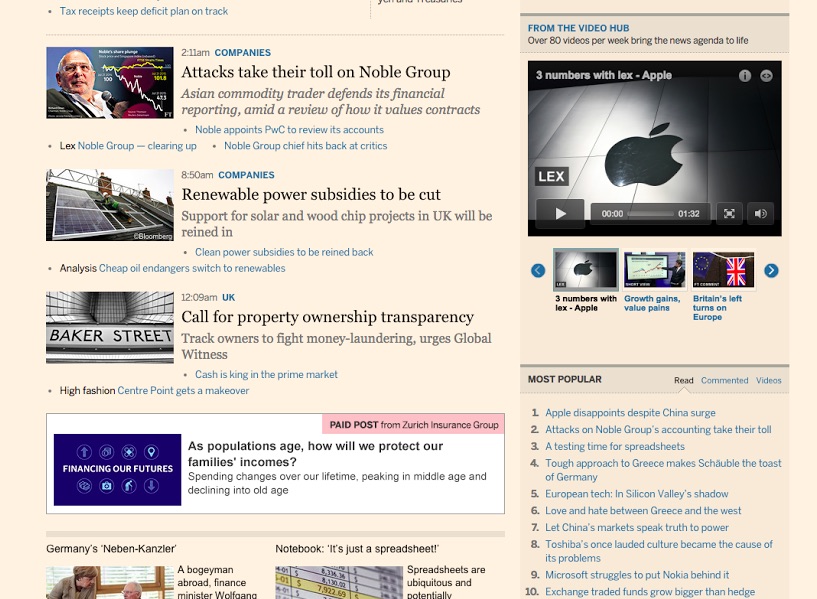Open the Zurich Insurance 'Financing Our Futures' banner

tap(117, 469)
